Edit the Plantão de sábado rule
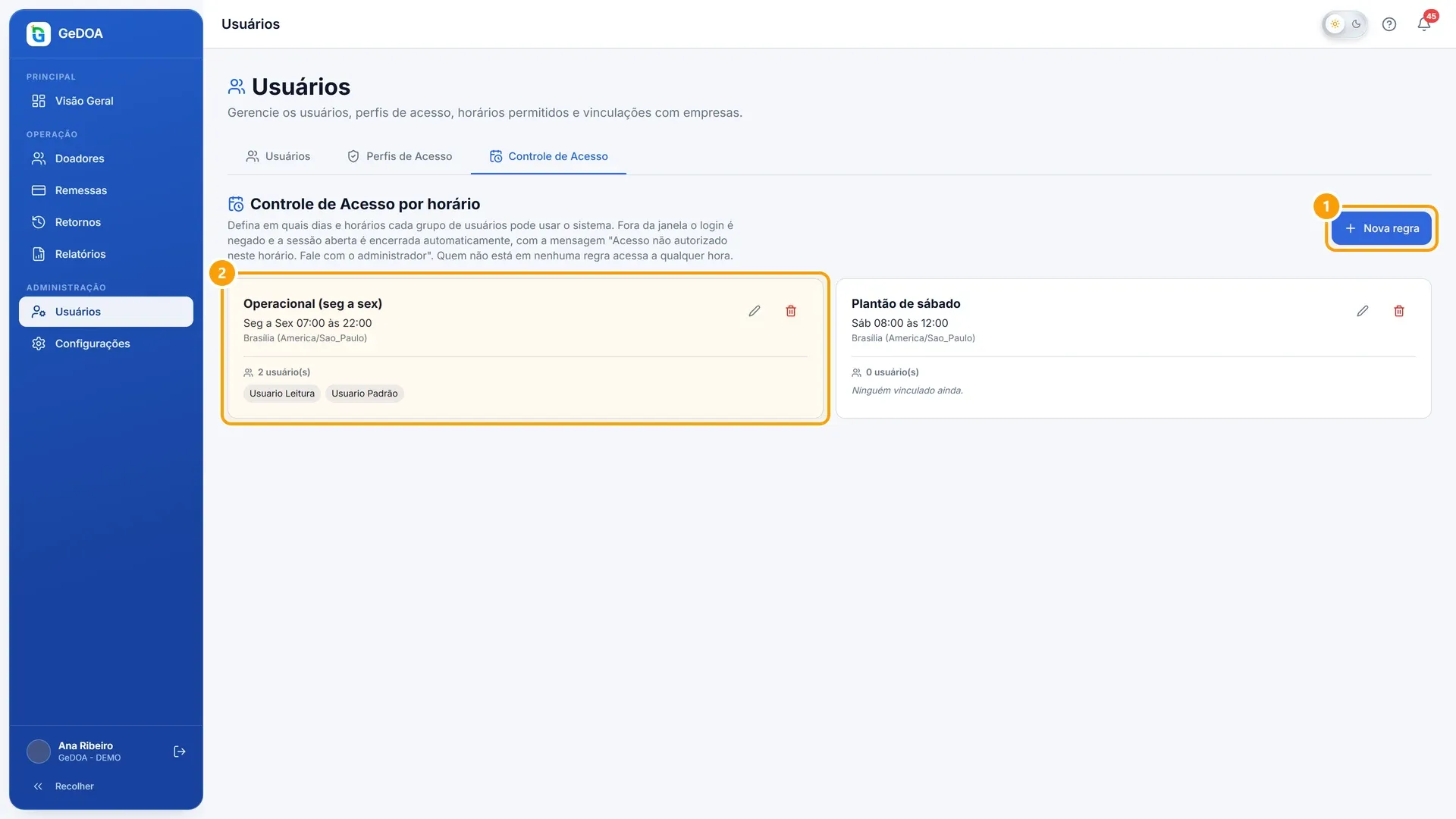Image resolution: width=1456 pixels, height=819 pixels. [1363, 311]
